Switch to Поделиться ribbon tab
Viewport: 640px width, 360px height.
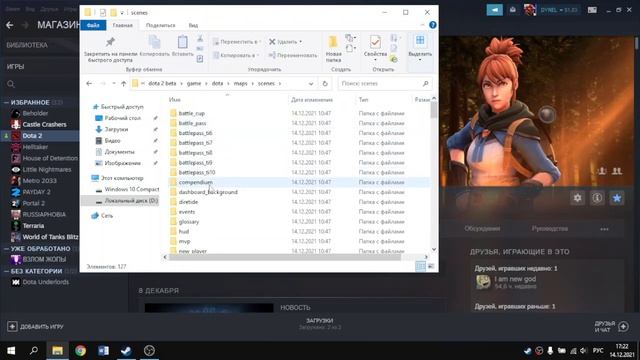pyautogui.click(x=160, y=25)
